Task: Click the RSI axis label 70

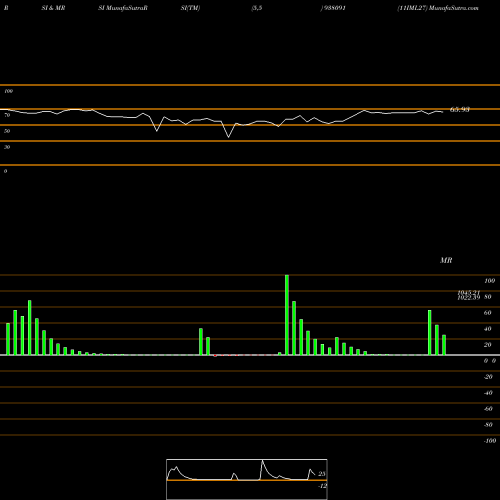Action: (7, 115)
